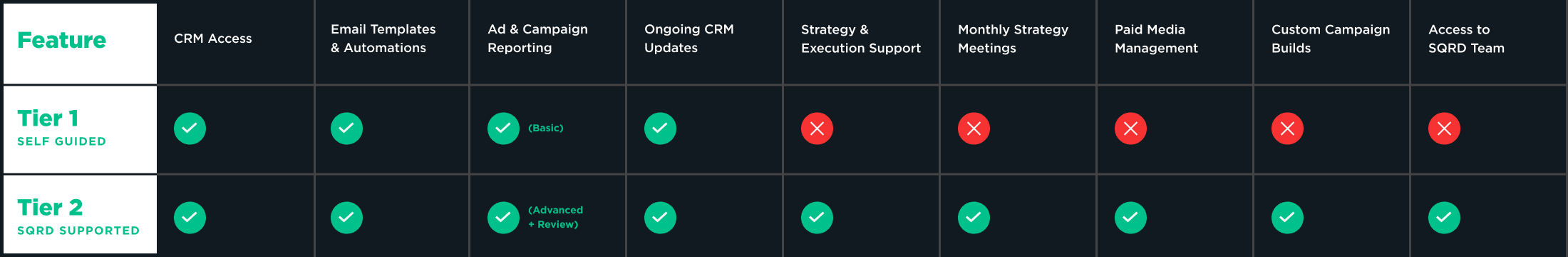Click the (Basic) reporting label

[x=546, y=128]
